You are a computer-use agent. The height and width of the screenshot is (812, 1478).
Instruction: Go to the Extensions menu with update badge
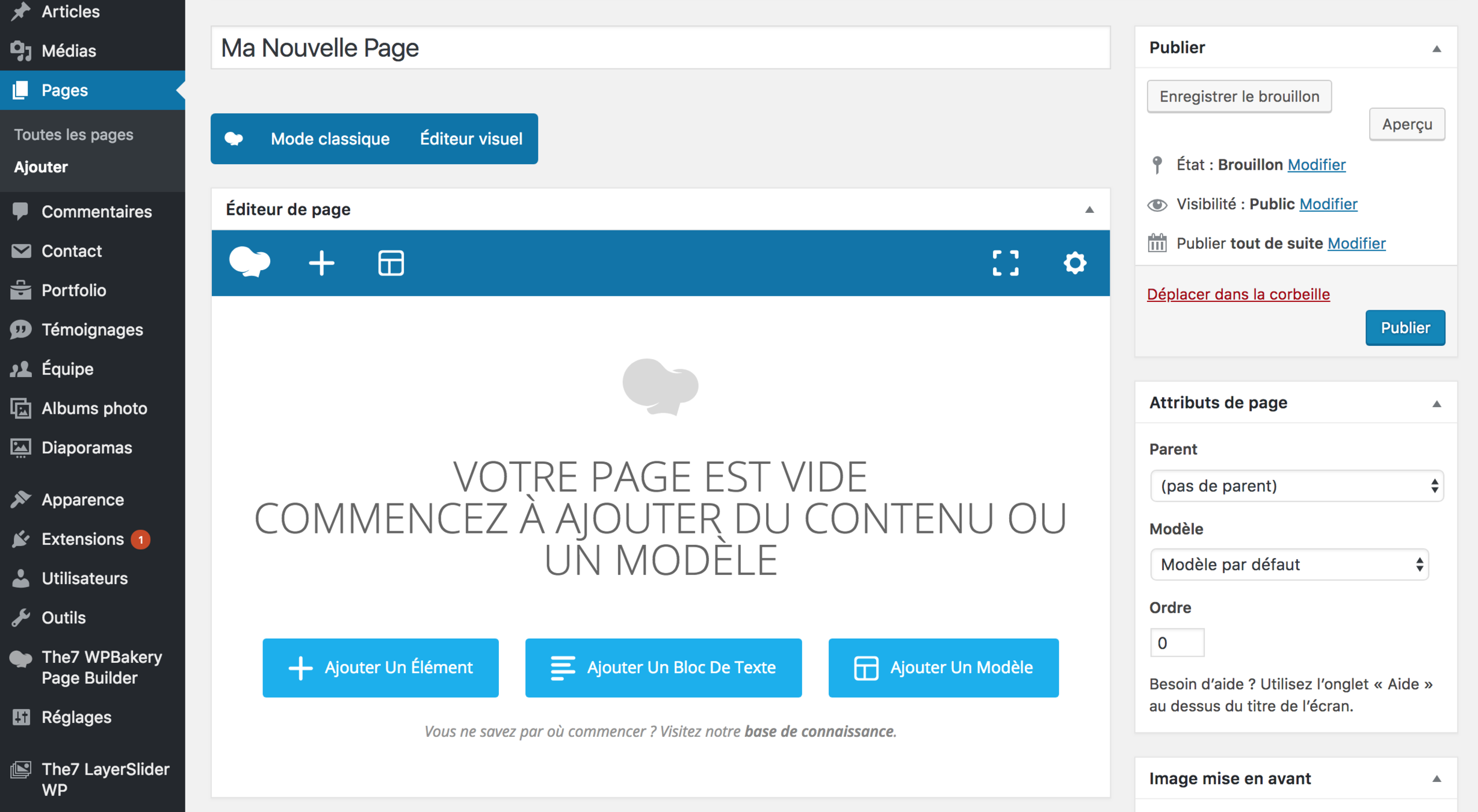(82, 539)
